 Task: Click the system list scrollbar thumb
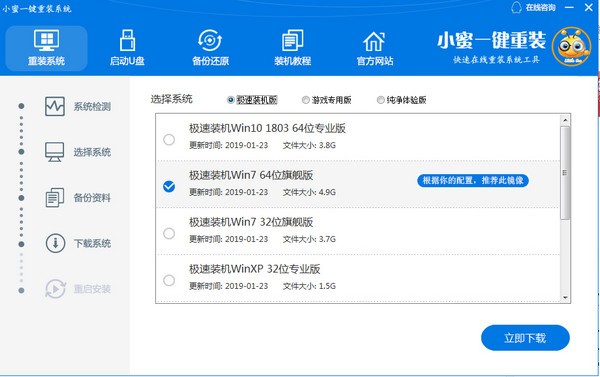pyautogui.click(x=565, y=173)
